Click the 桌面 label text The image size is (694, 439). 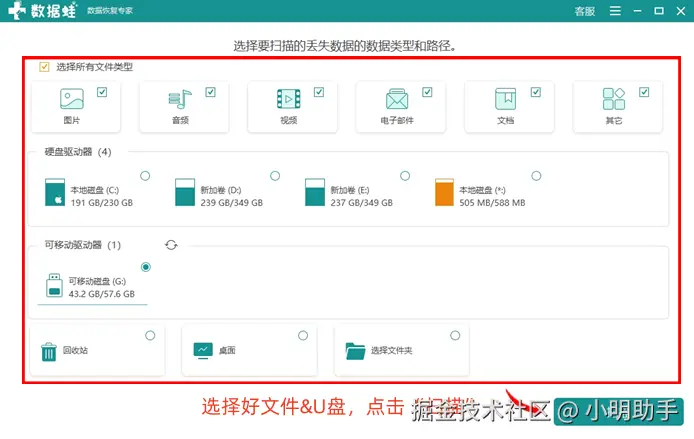(227, 350)
